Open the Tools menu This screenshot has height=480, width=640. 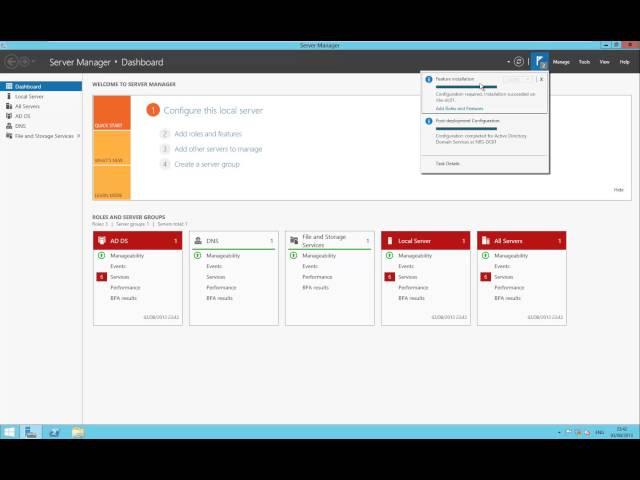click(x=584, y=62)
